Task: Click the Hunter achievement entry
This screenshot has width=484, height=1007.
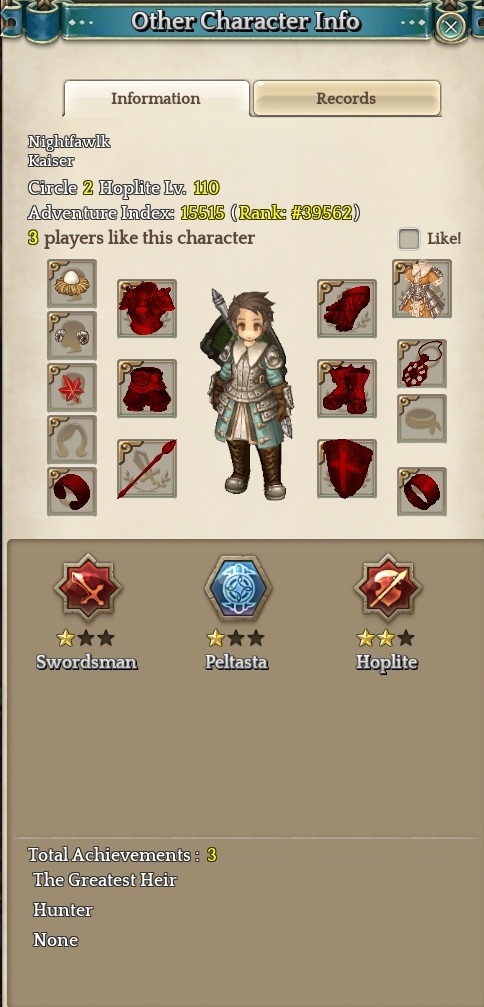Action: pos(63,910)
